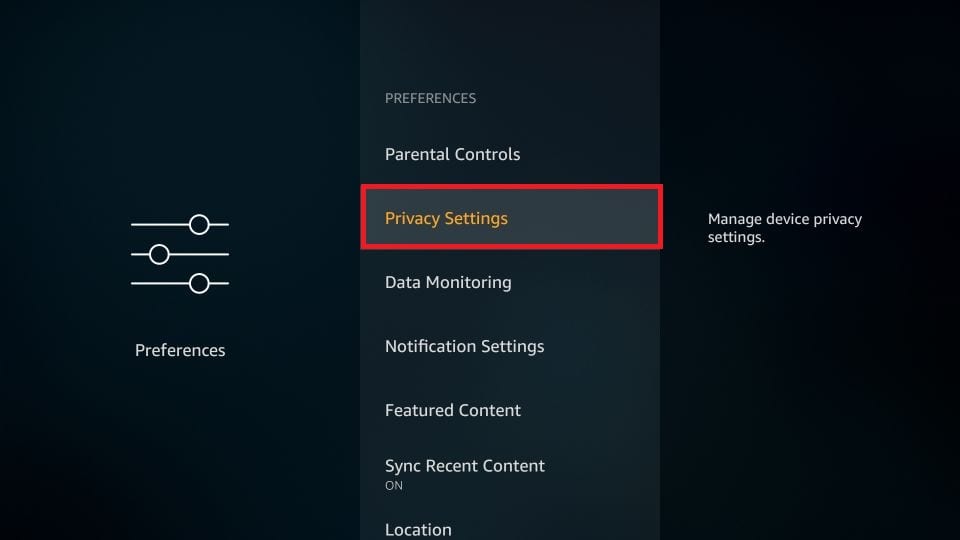Click the PREFERENCES section header
The image size is (960, 540).
tap(430, 98)
